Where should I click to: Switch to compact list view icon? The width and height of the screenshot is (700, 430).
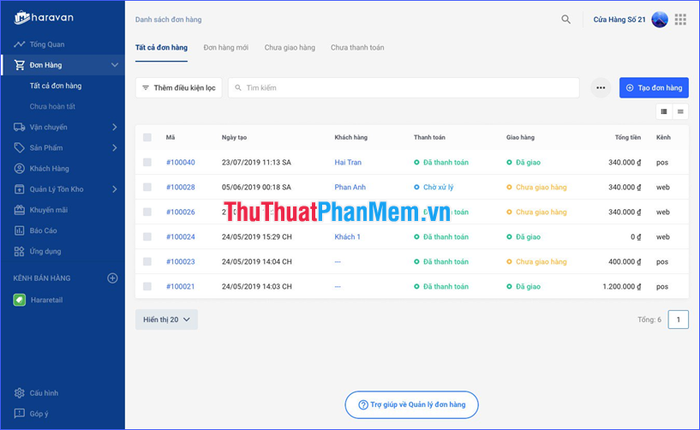[680, 112]
